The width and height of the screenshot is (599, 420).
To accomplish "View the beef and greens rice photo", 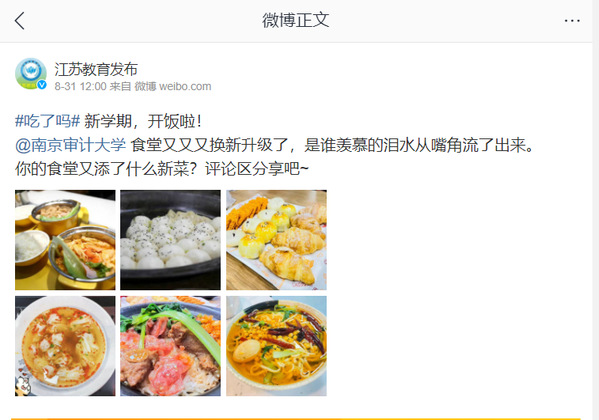I will (x=170, y=346).
